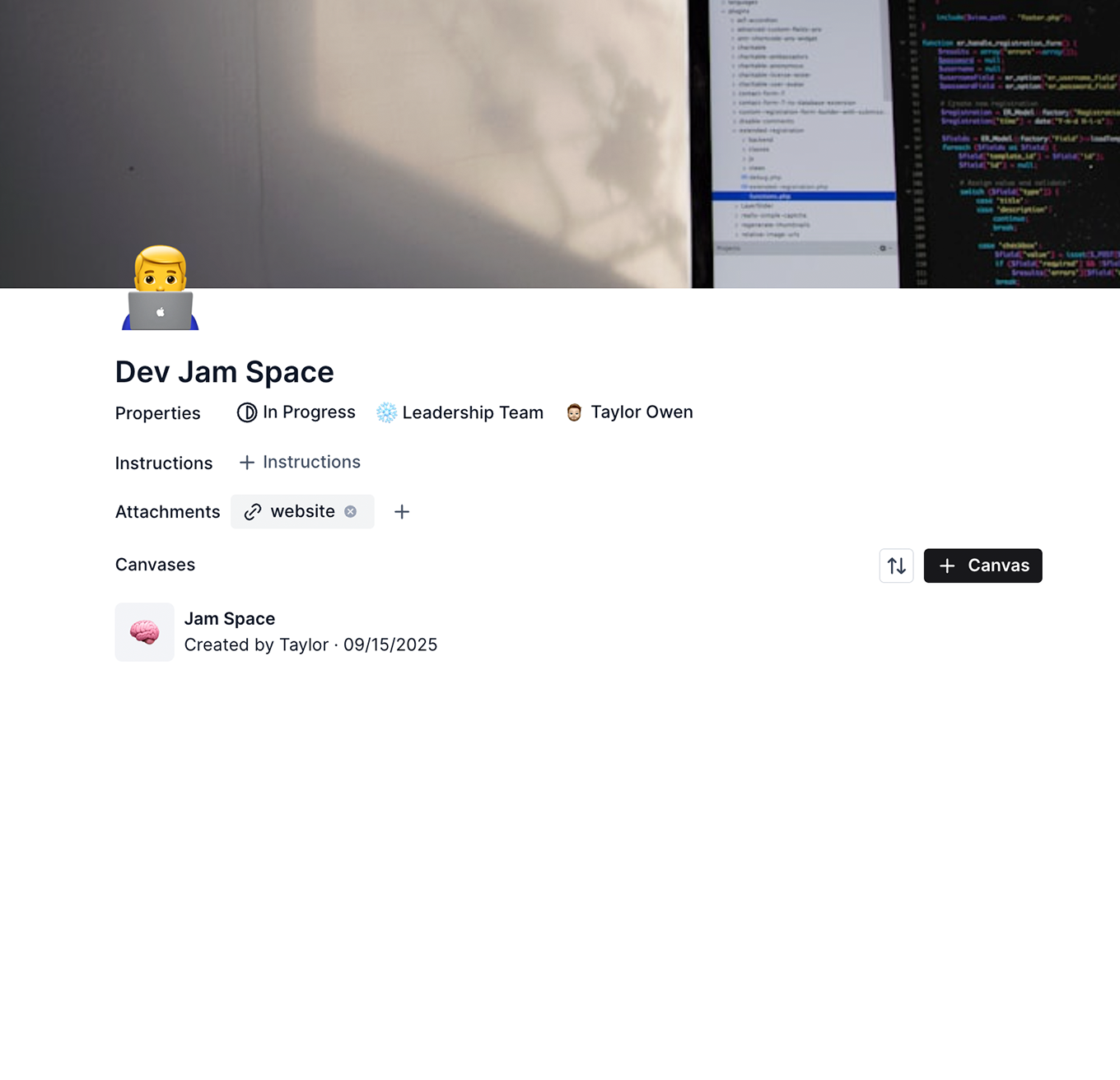Screen dimensions: 1120x1080
Task: Click the link icon on the website attachment
Action: pyautogui.click(x=253, y=511)
